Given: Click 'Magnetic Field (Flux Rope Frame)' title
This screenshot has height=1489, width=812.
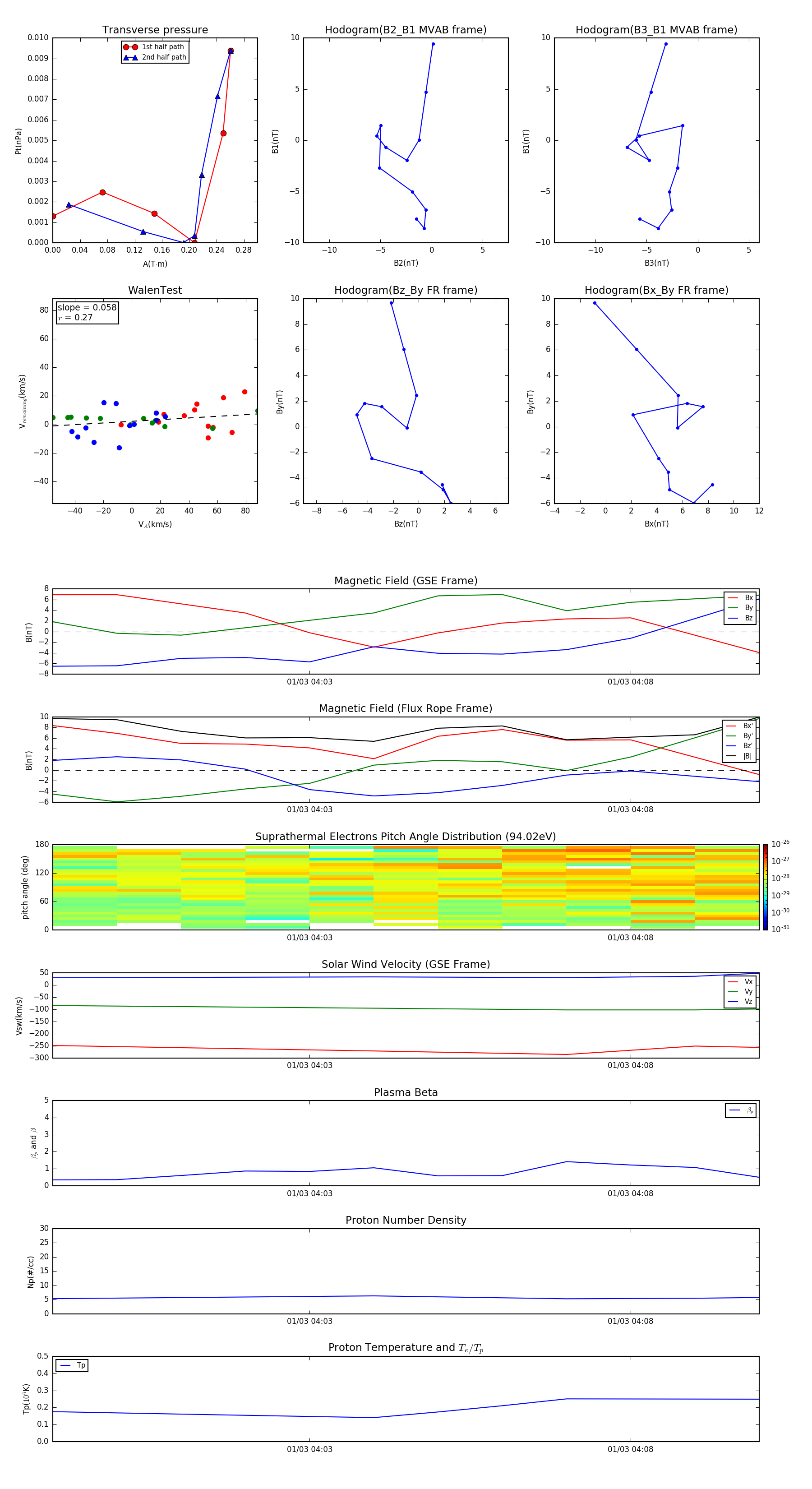Looking at the screenshot, I should [406, 709].
